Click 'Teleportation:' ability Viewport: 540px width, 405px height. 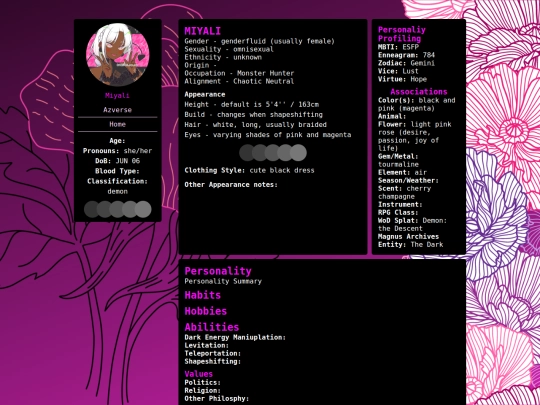tap(213, 353)
